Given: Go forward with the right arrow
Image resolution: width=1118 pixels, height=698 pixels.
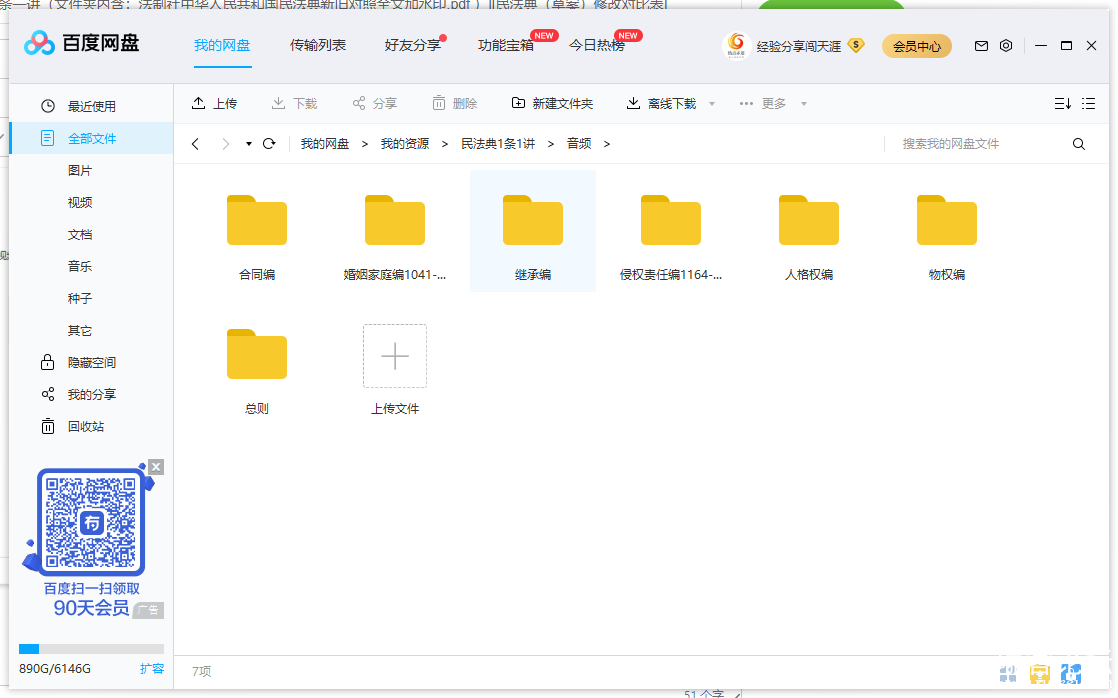Looking at the screenshot, I should coord(226,144).
